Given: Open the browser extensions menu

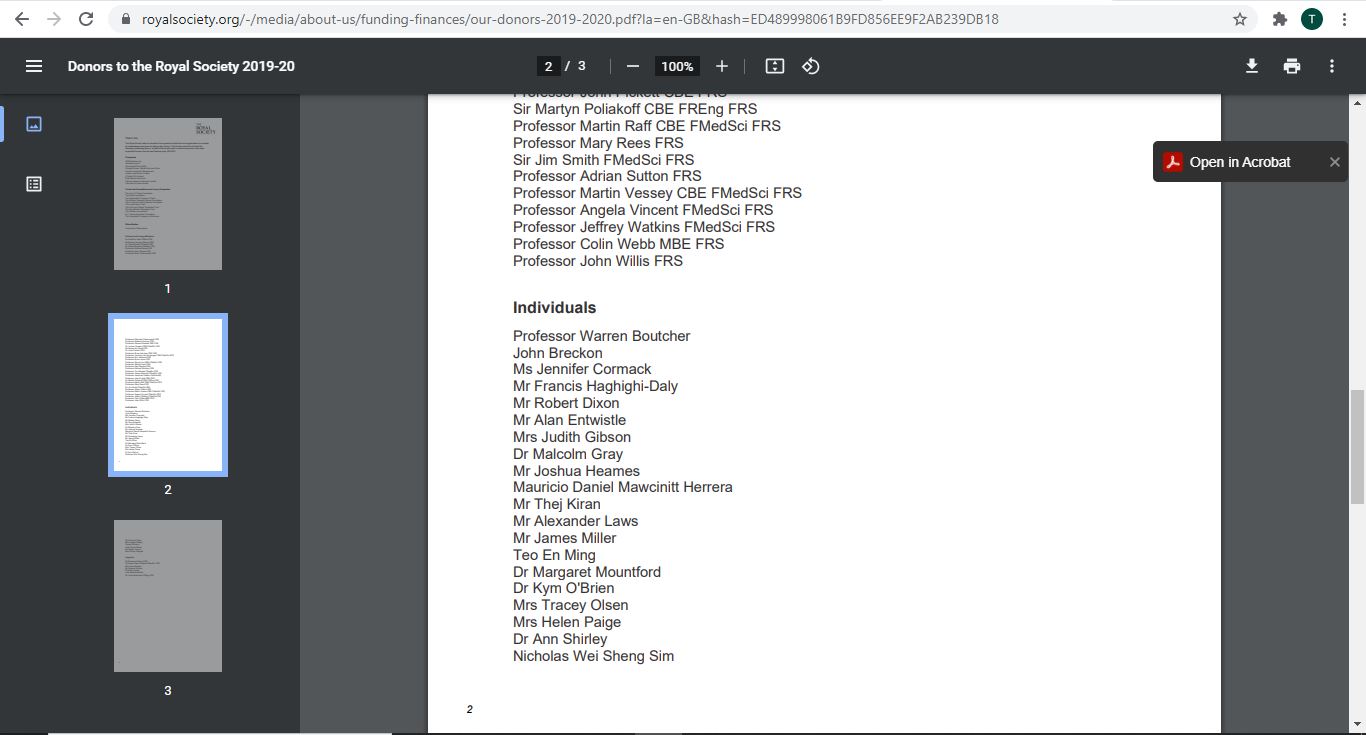Looking at the screenshot, I should pyautogui.click(x=1279, y=19).
